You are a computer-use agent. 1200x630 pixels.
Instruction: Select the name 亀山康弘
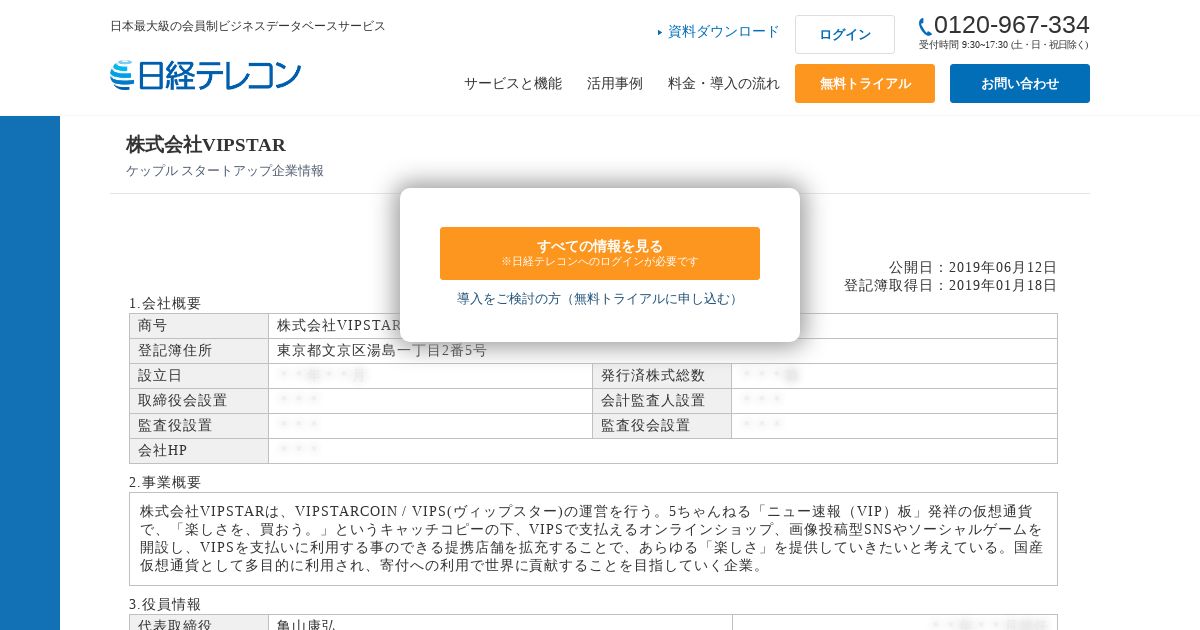click(307, 624)
